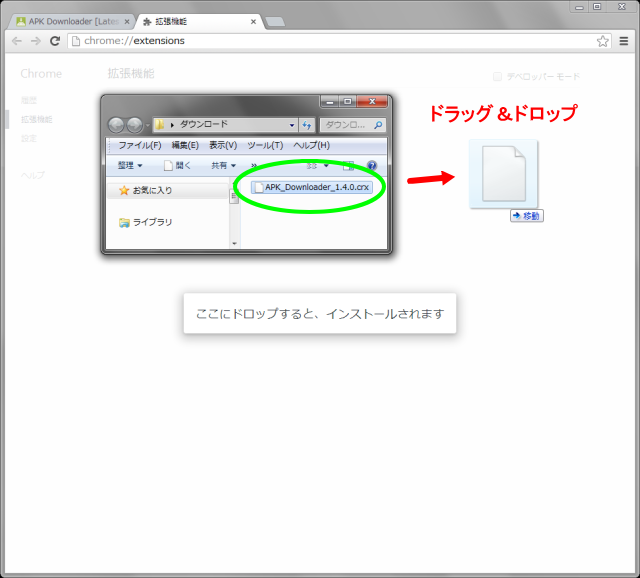Select APK_Downloader_1.4.0.crx file

[312, 187]
